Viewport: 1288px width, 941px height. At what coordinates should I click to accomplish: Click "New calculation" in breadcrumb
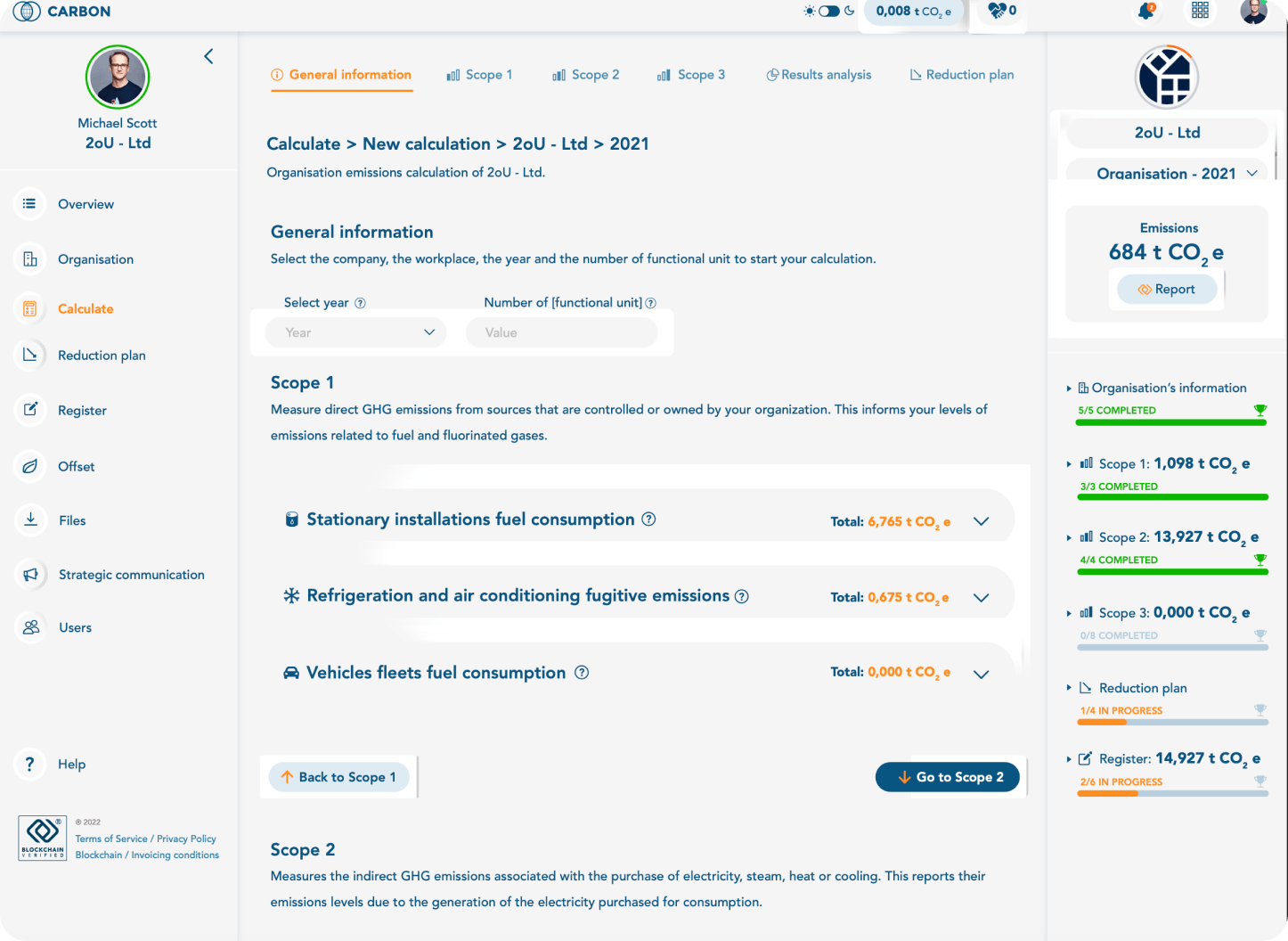(427, 143)
